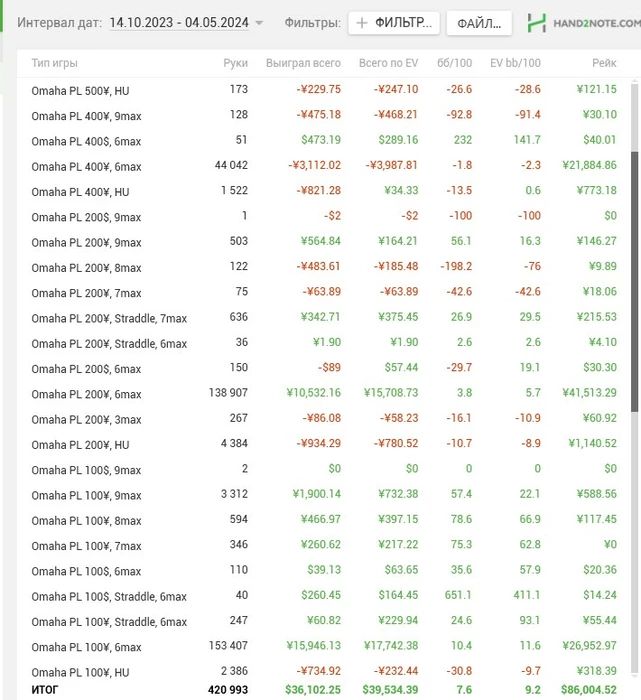The width and height of the screenshot is (641, 700).
Task: Select row Omaha PL 100¥, 7max
Action: pyautogui.click(x=324, y=546)
